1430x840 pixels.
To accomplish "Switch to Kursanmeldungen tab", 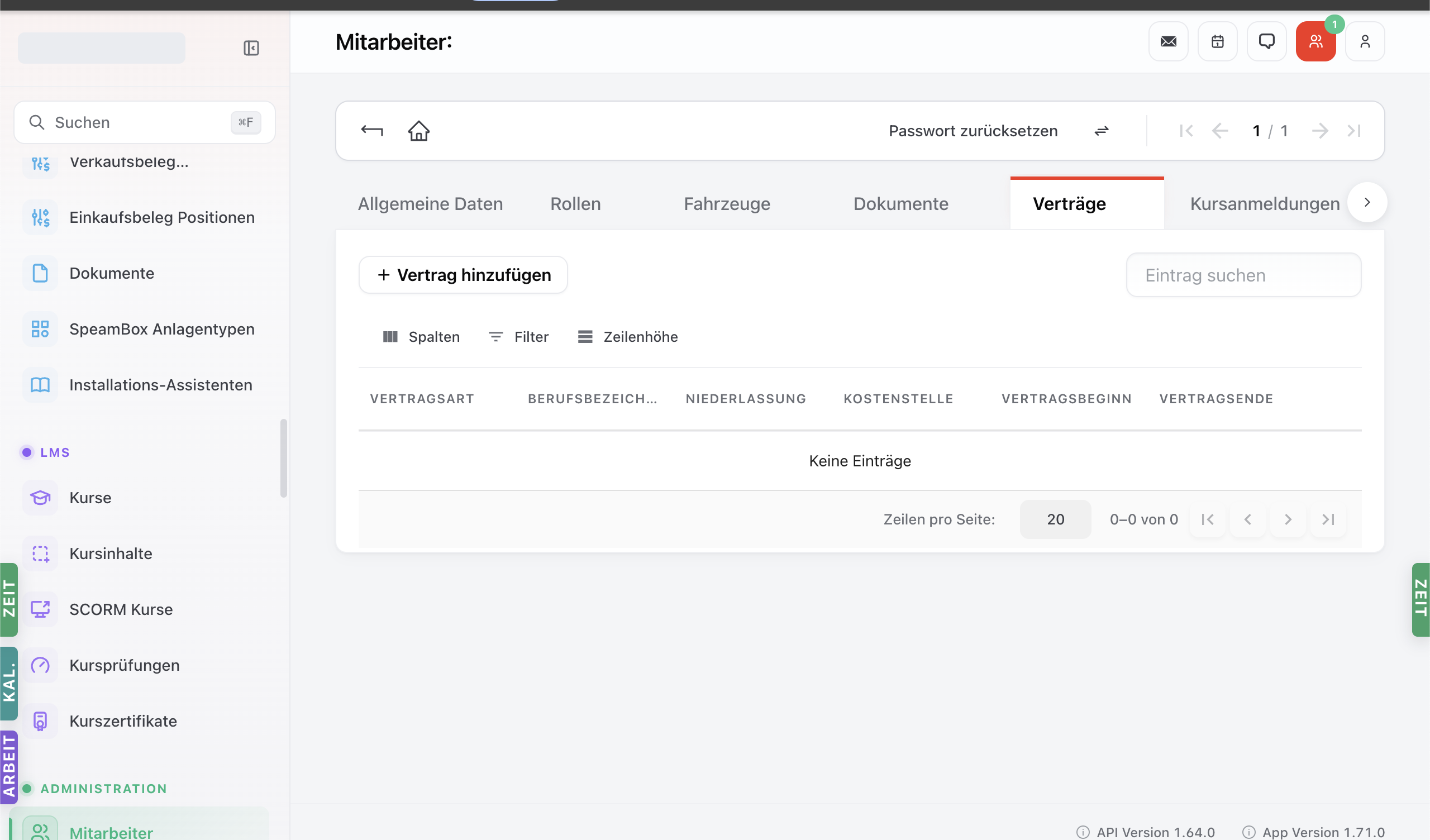I will [1265, 204].
